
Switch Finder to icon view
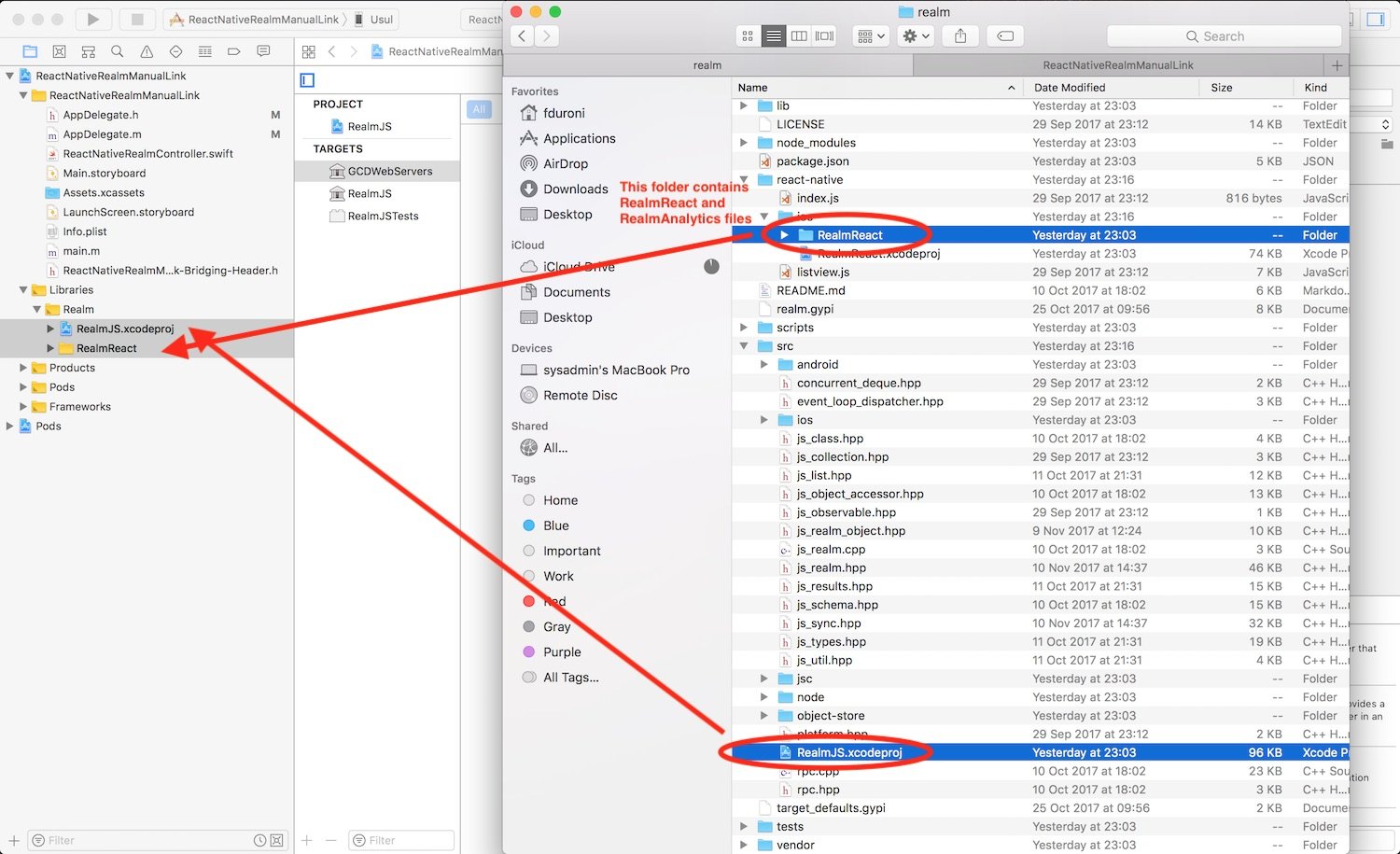[x=748, y=35]
